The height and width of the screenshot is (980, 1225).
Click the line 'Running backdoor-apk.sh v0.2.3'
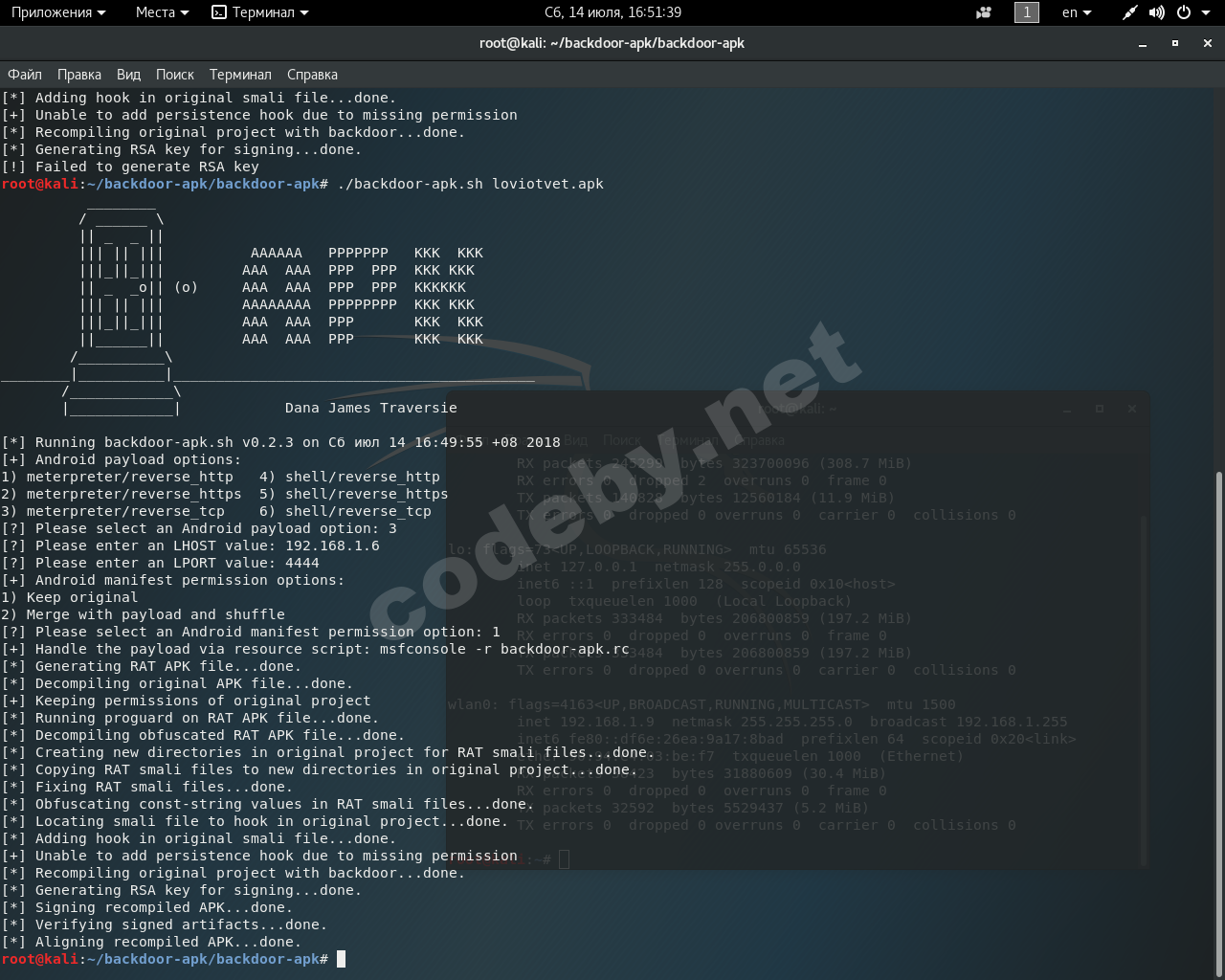click(281, 442)
